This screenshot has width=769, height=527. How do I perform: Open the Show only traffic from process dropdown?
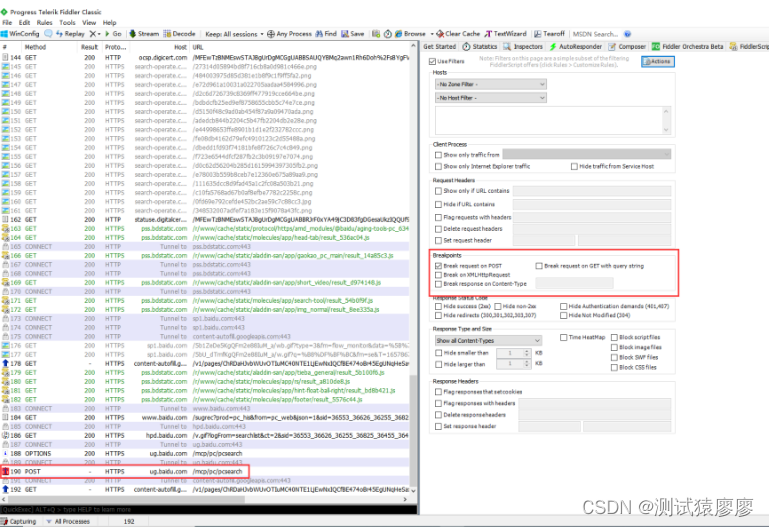[587, 154]
